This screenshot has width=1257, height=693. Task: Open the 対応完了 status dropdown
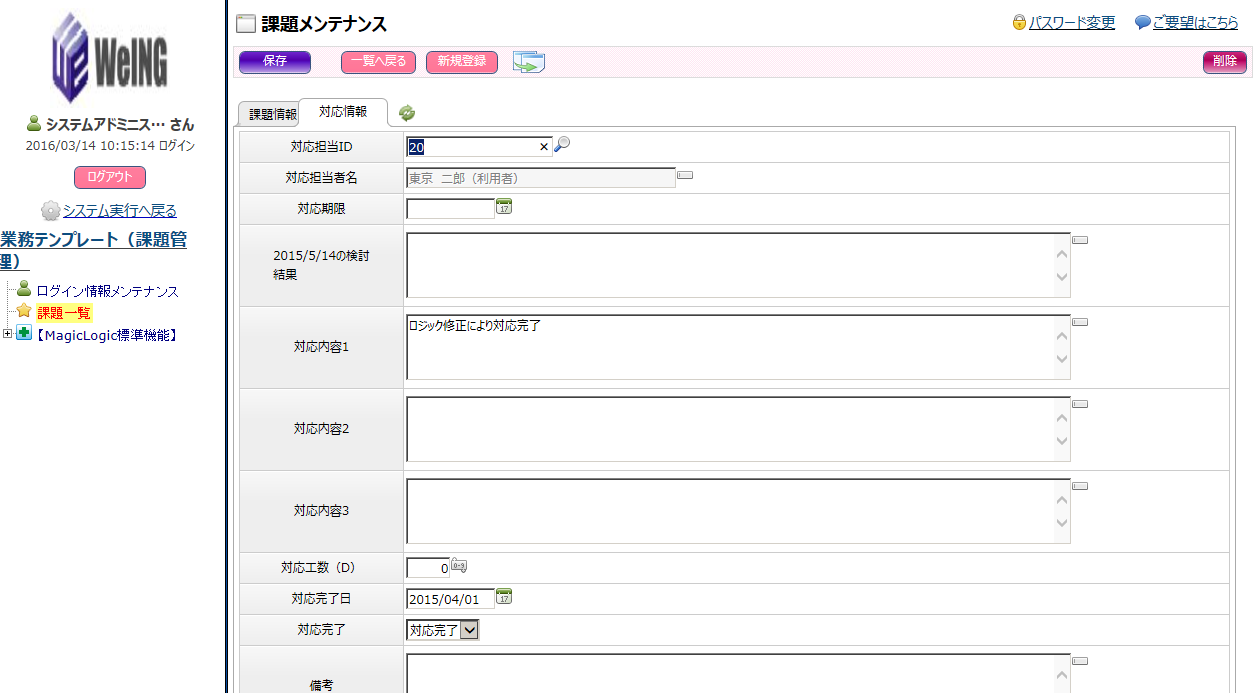coord(469,630)
